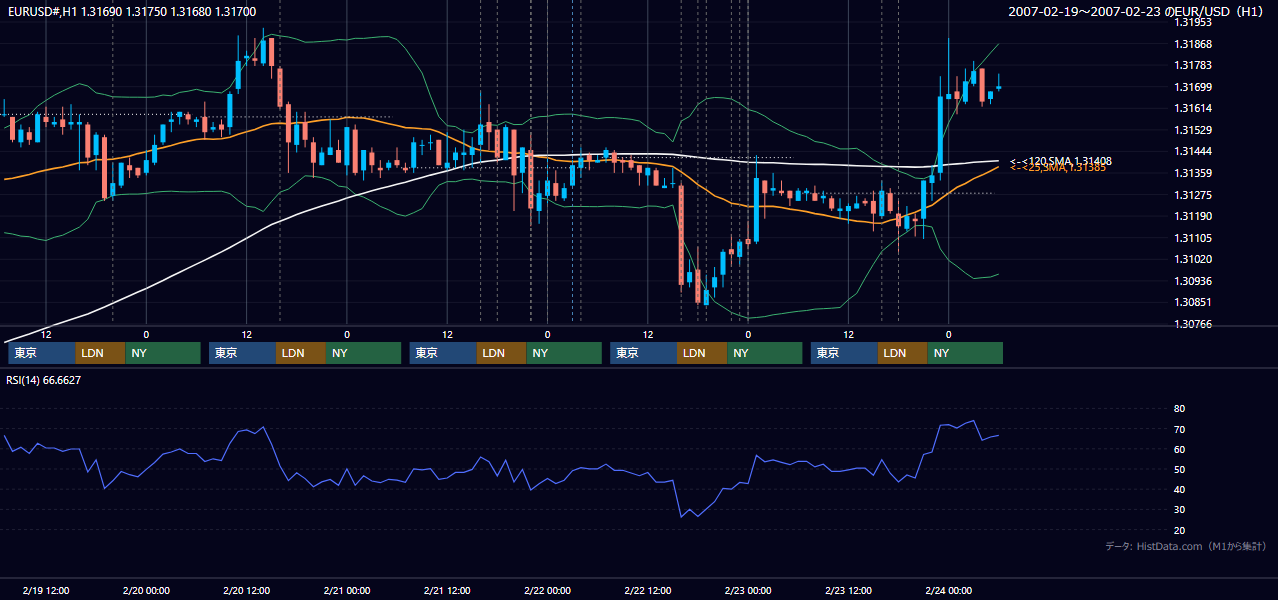The image size is (1278, 600).
Task: Click price axis label 1.31868
Action: (1193, 44)
